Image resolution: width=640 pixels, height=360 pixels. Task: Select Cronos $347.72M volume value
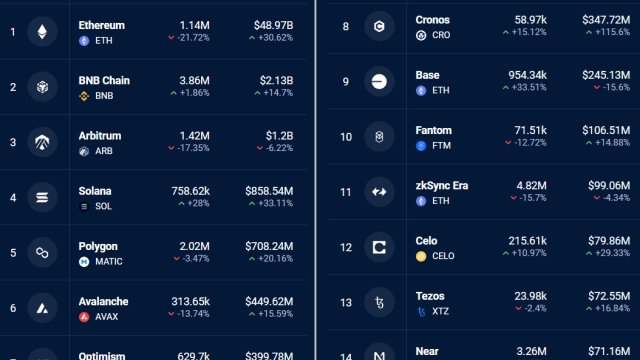pos(606,20)
